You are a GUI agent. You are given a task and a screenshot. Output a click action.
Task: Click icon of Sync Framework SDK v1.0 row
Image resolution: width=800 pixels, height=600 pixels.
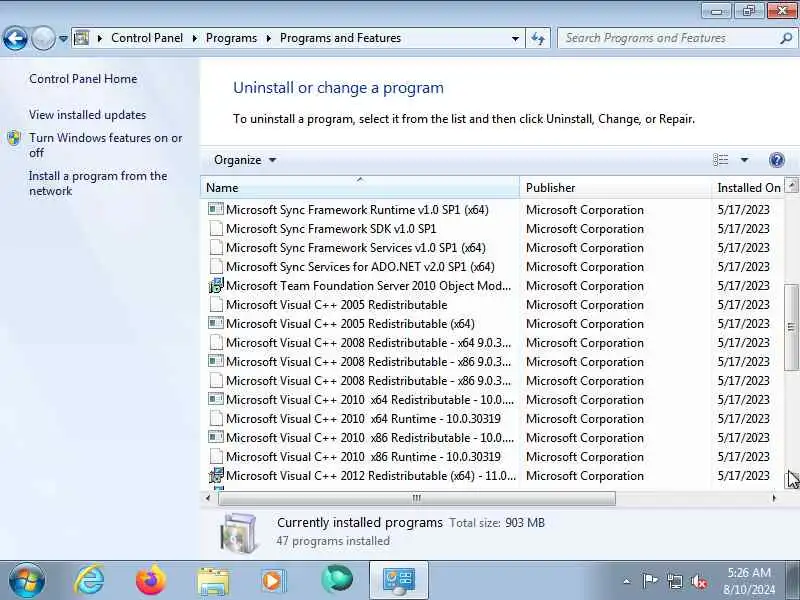coord(216,229)
